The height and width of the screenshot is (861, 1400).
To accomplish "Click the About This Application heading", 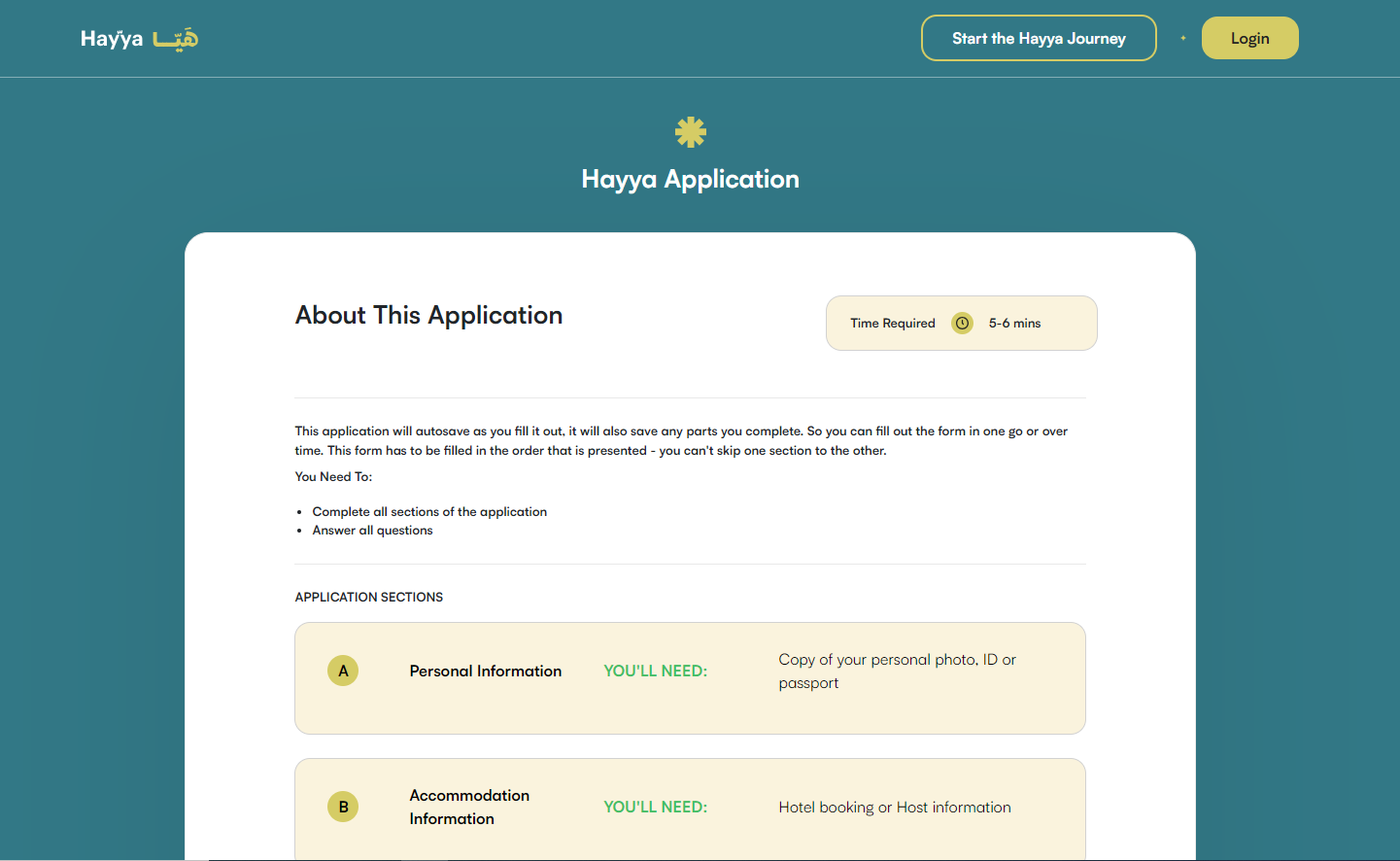I will pos(428,315).
